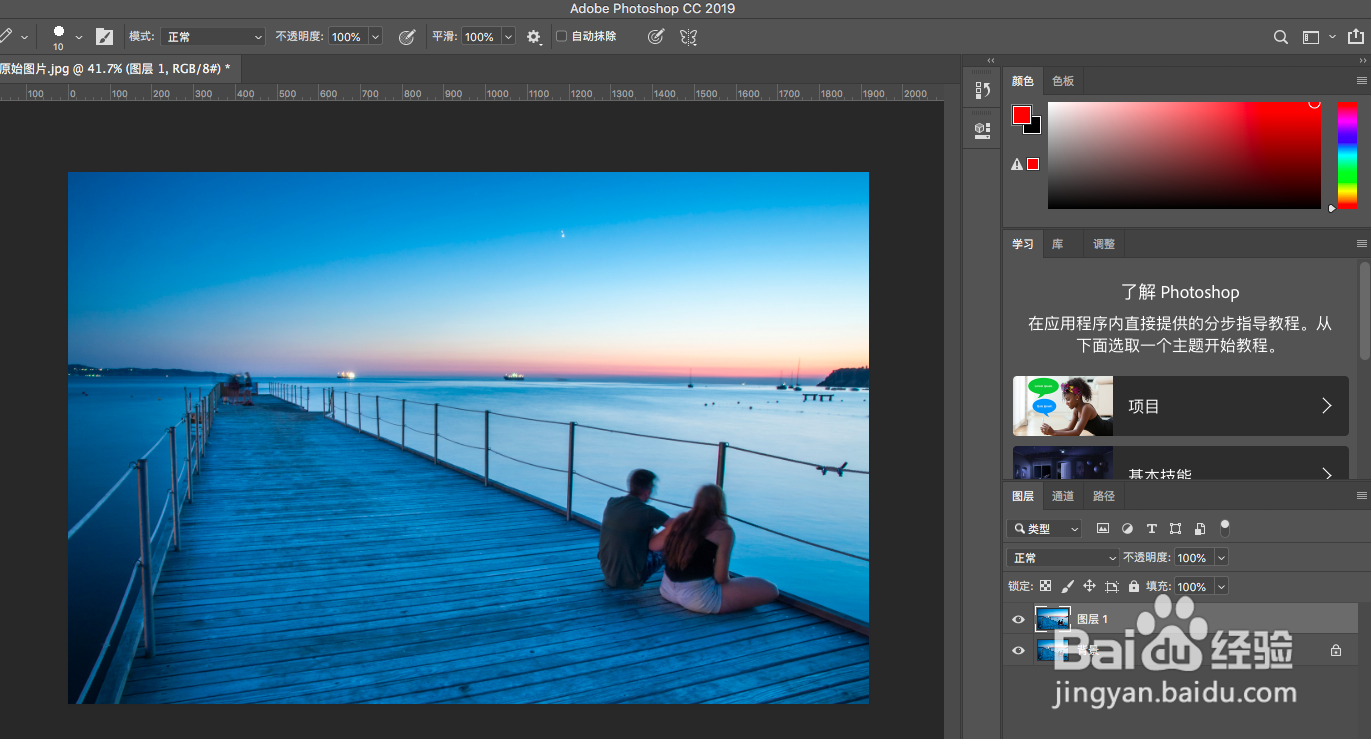1371x739 pixels.
Task: Switch to the 调整 tab
Action: (1104, 244)
